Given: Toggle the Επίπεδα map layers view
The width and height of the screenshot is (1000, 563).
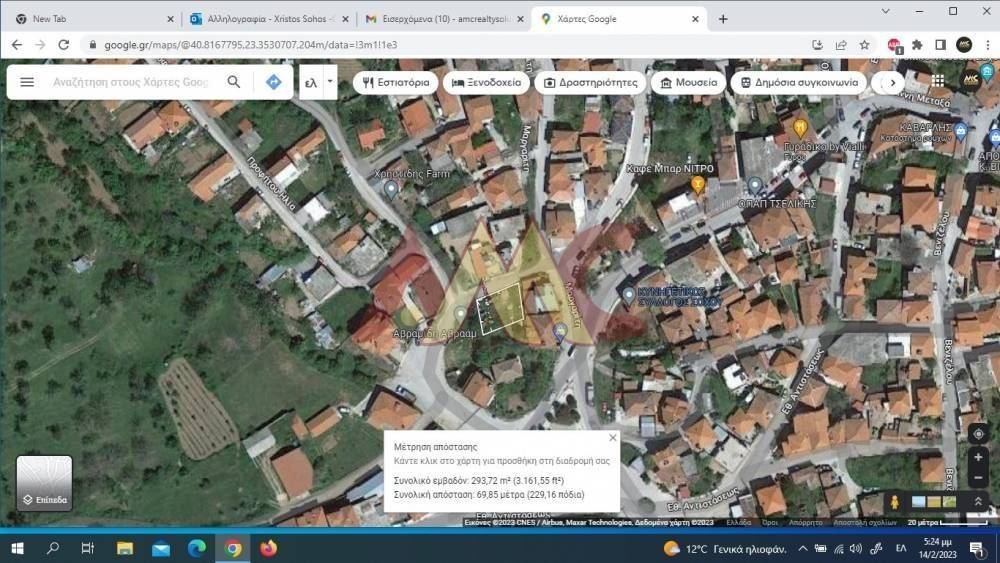Looking at the screenshot, I should [44, 482].
